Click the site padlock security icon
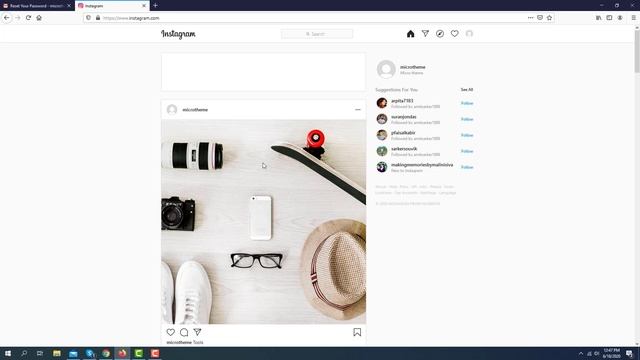Image resolution: width=640 pixels, height=360 pixels. [x=98, y=18]
